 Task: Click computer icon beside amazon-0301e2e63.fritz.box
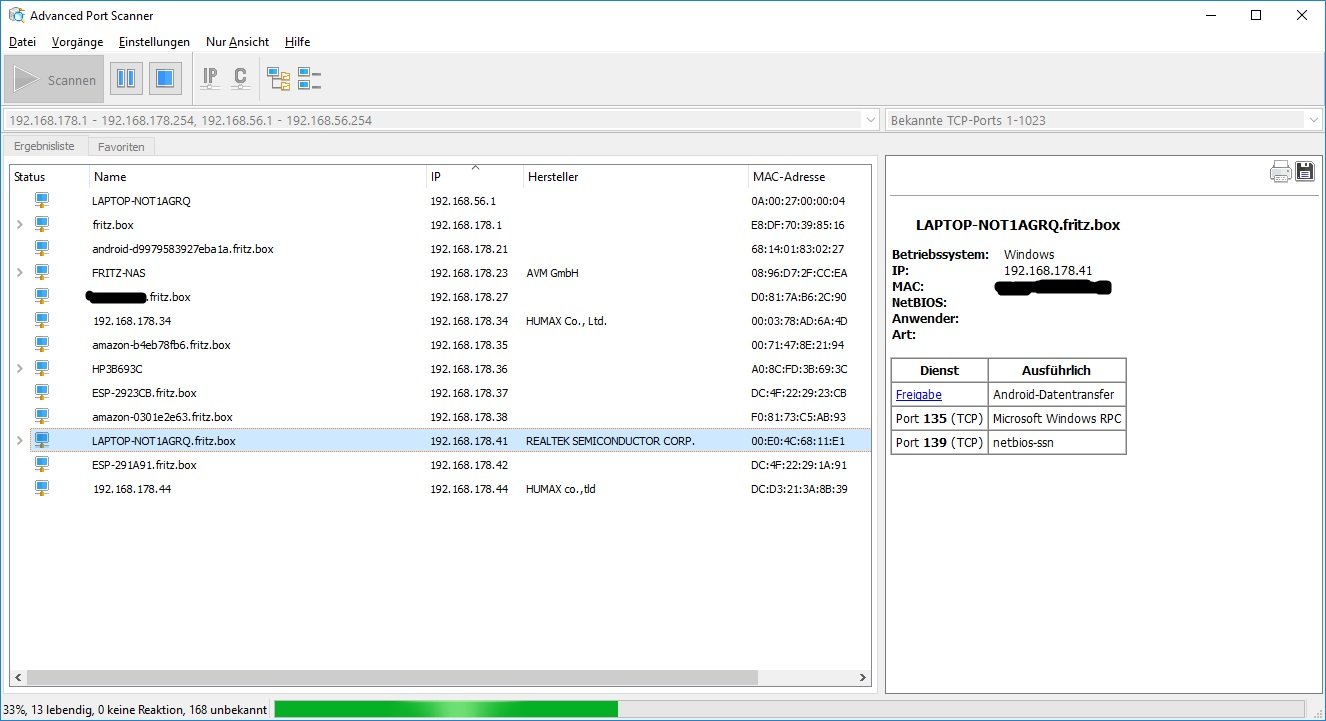42,416
